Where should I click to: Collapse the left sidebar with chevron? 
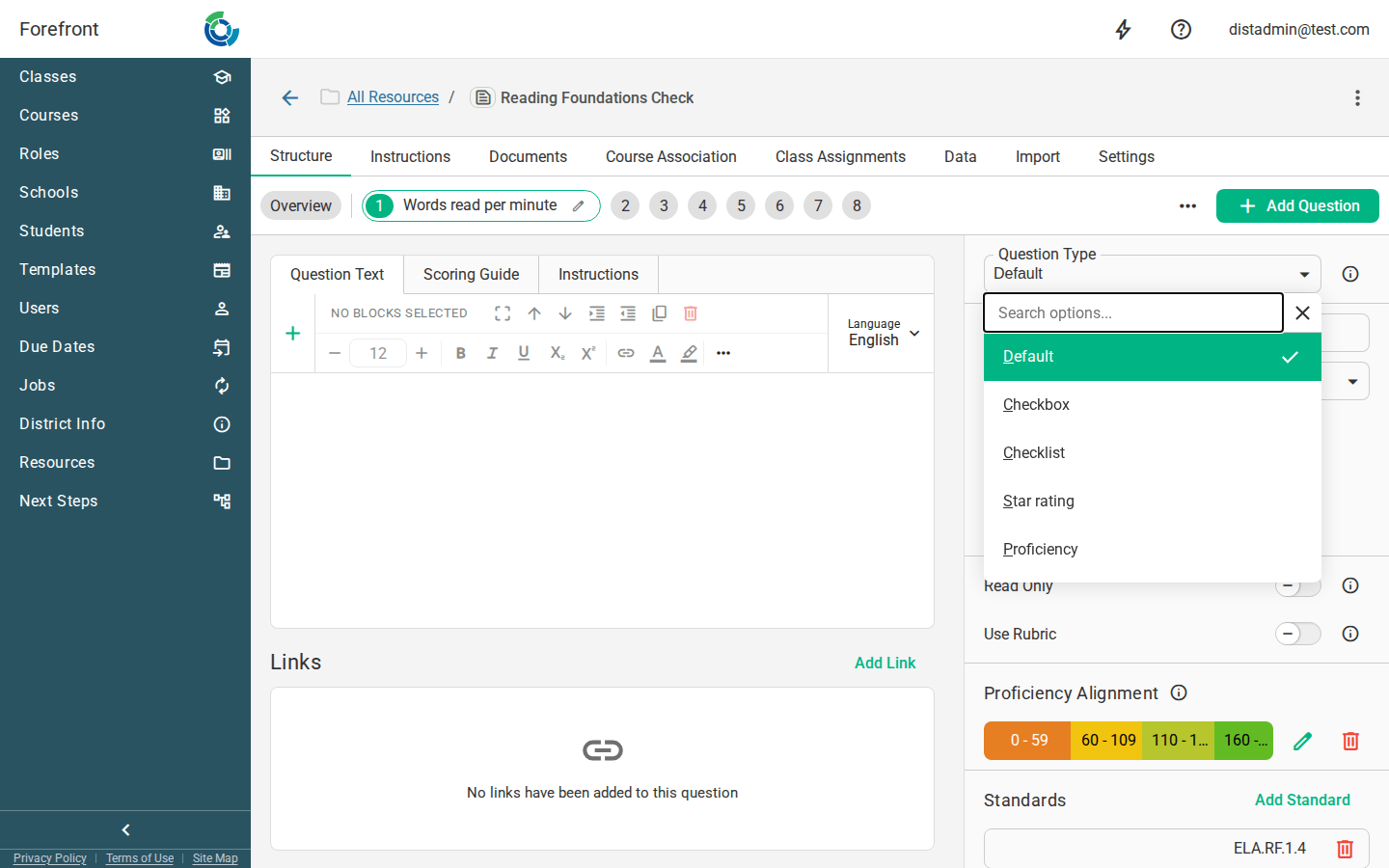125,829
